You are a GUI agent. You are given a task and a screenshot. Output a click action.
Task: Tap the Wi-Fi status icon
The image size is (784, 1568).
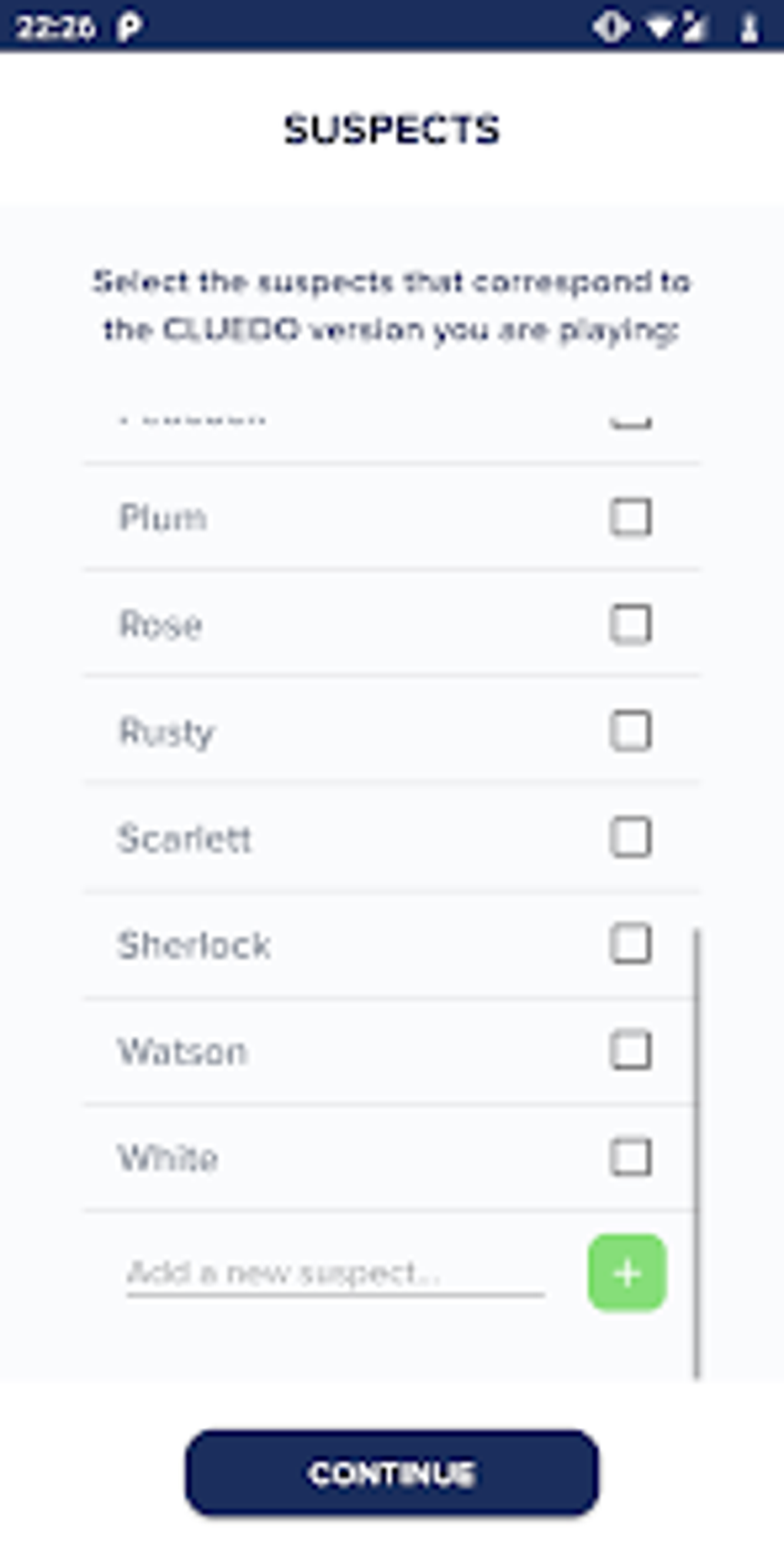(x=659, y=28)
